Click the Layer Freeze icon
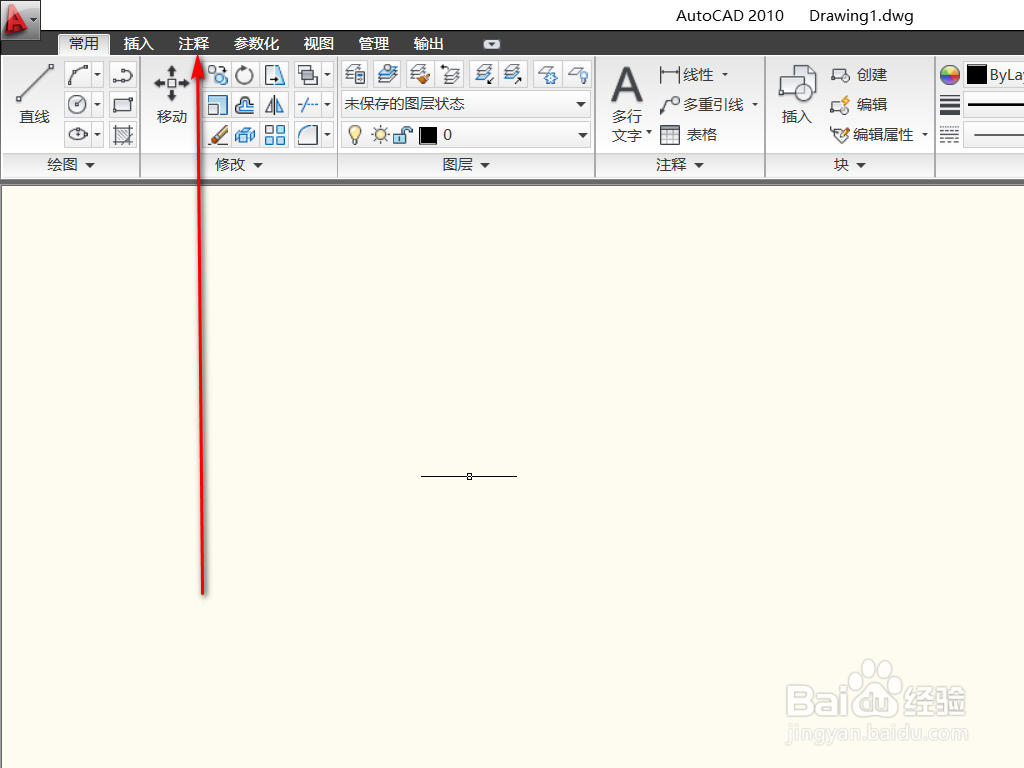Screen dimensions: 1024x768 (547, 74)
